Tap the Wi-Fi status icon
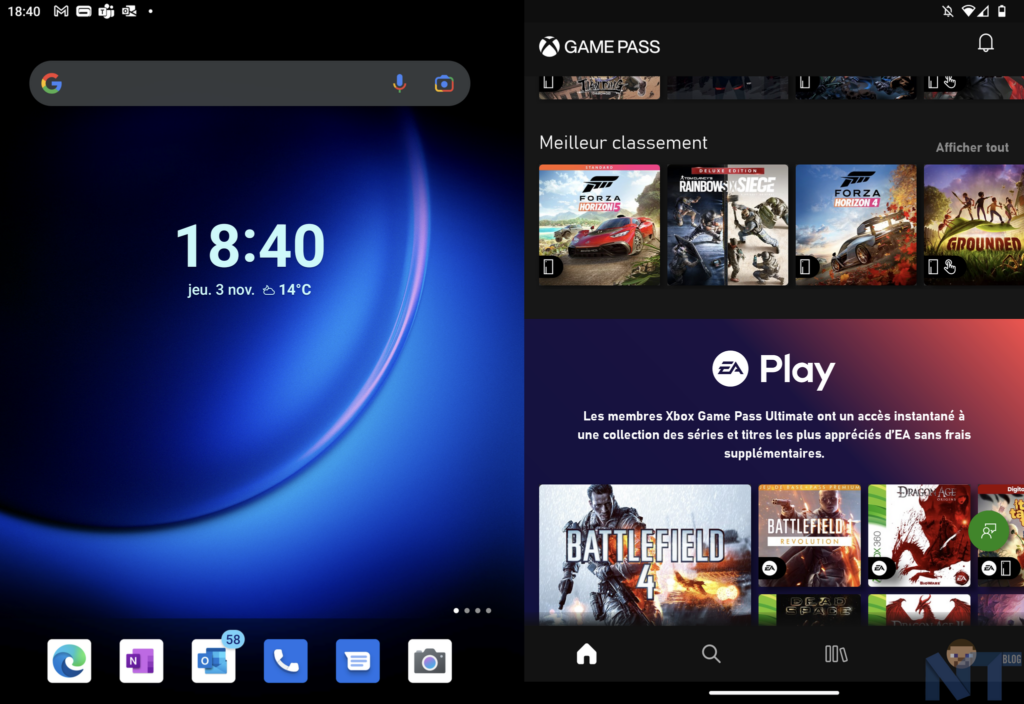 point(968,11)
